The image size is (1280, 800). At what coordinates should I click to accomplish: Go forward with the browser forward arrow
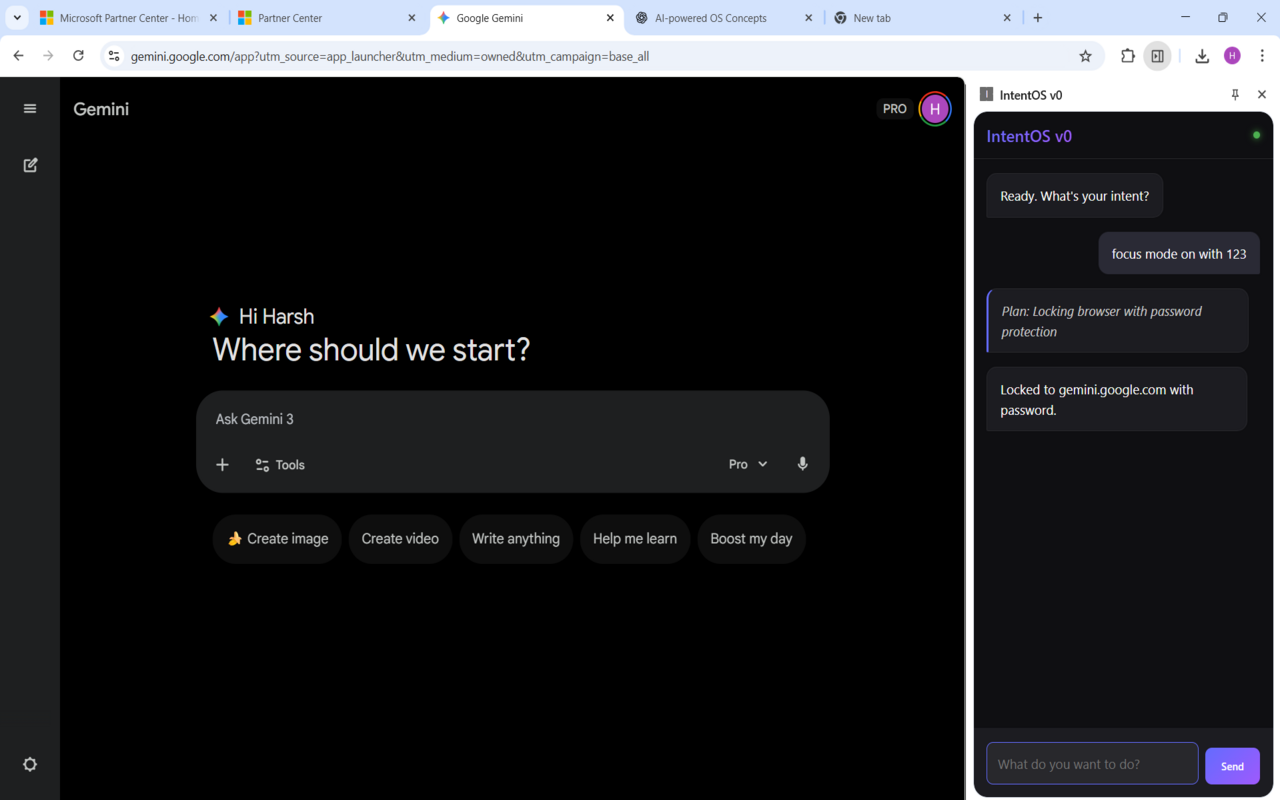(48, 56)
